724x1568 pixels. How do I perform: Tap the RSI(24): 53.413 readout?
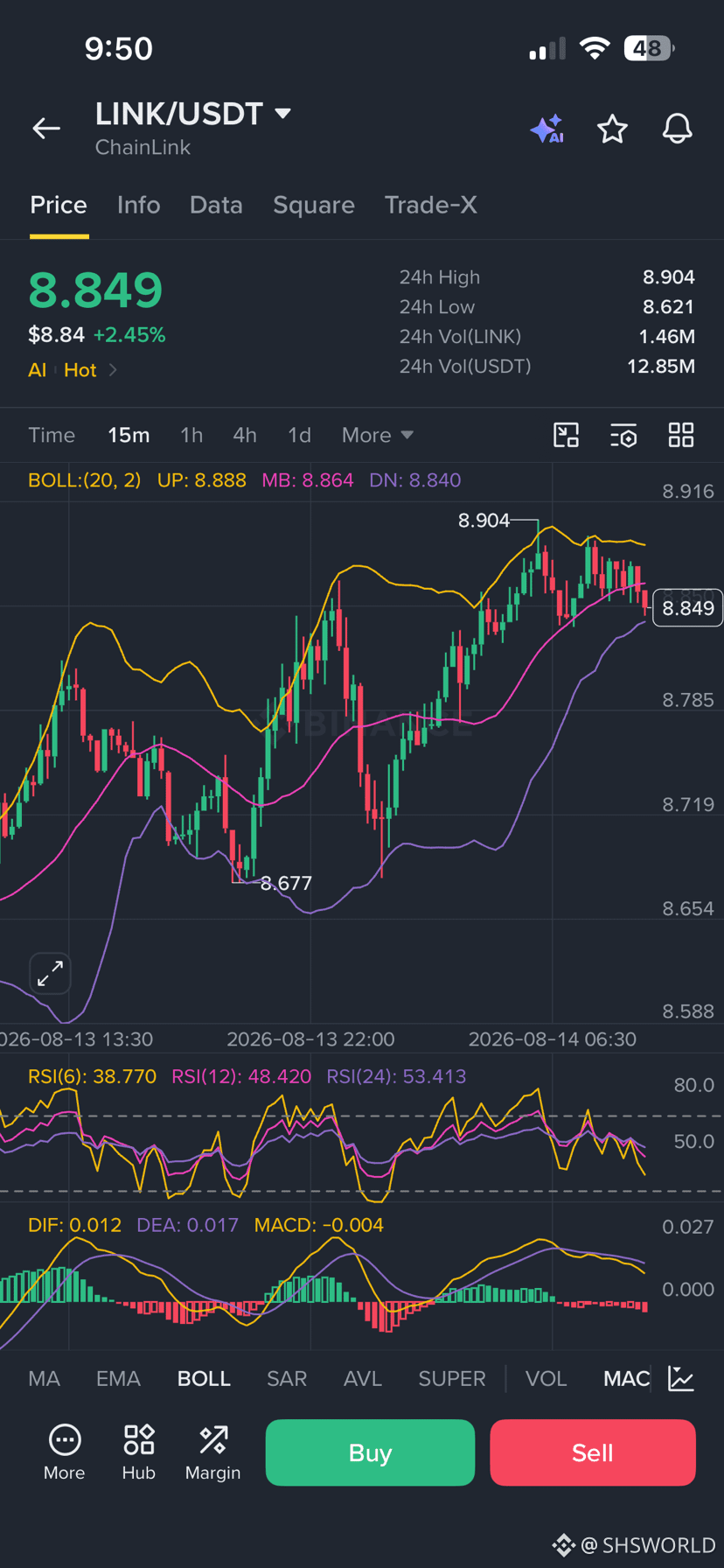(x=396, y=1076)
